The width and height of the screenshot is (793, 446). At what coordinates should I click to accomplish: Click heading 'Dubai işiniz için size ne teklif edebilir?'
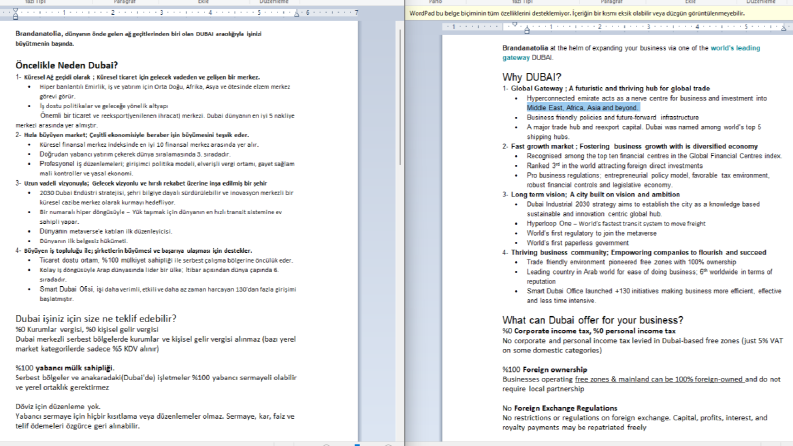[96, 319]
